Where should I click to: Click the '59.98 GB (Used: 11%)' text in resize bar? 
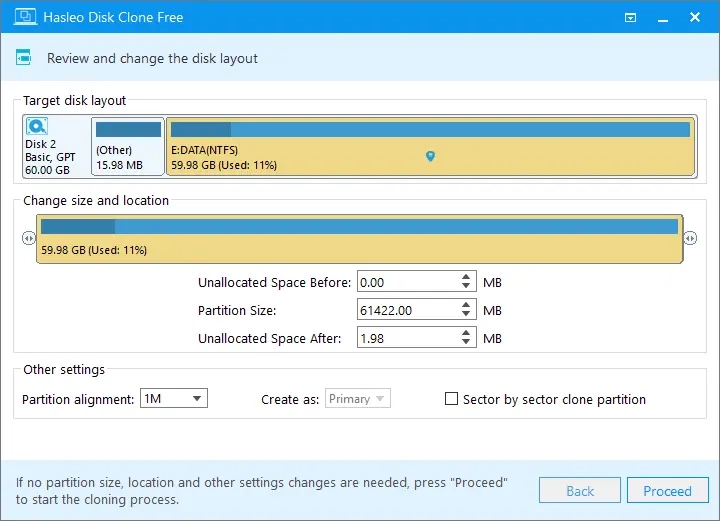tap(94, 250)
